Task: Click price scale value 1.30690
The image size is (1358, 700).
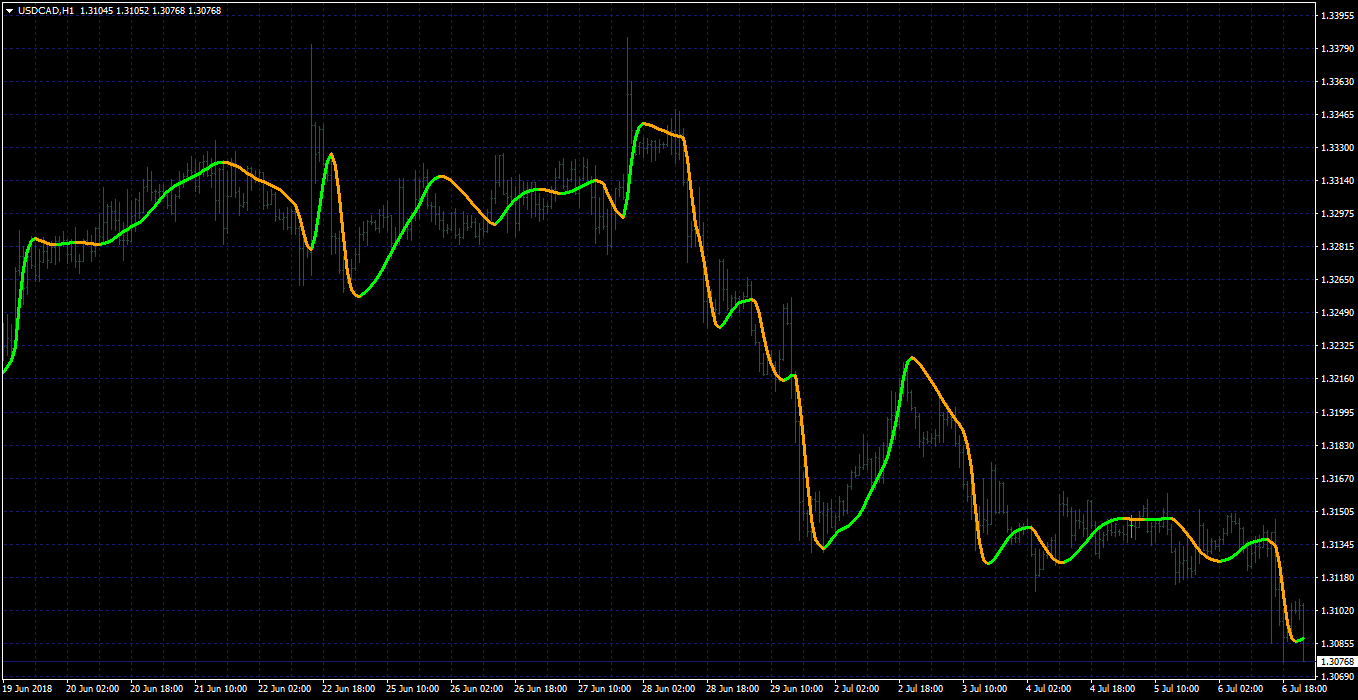Action: click(x=1337, y=677)
